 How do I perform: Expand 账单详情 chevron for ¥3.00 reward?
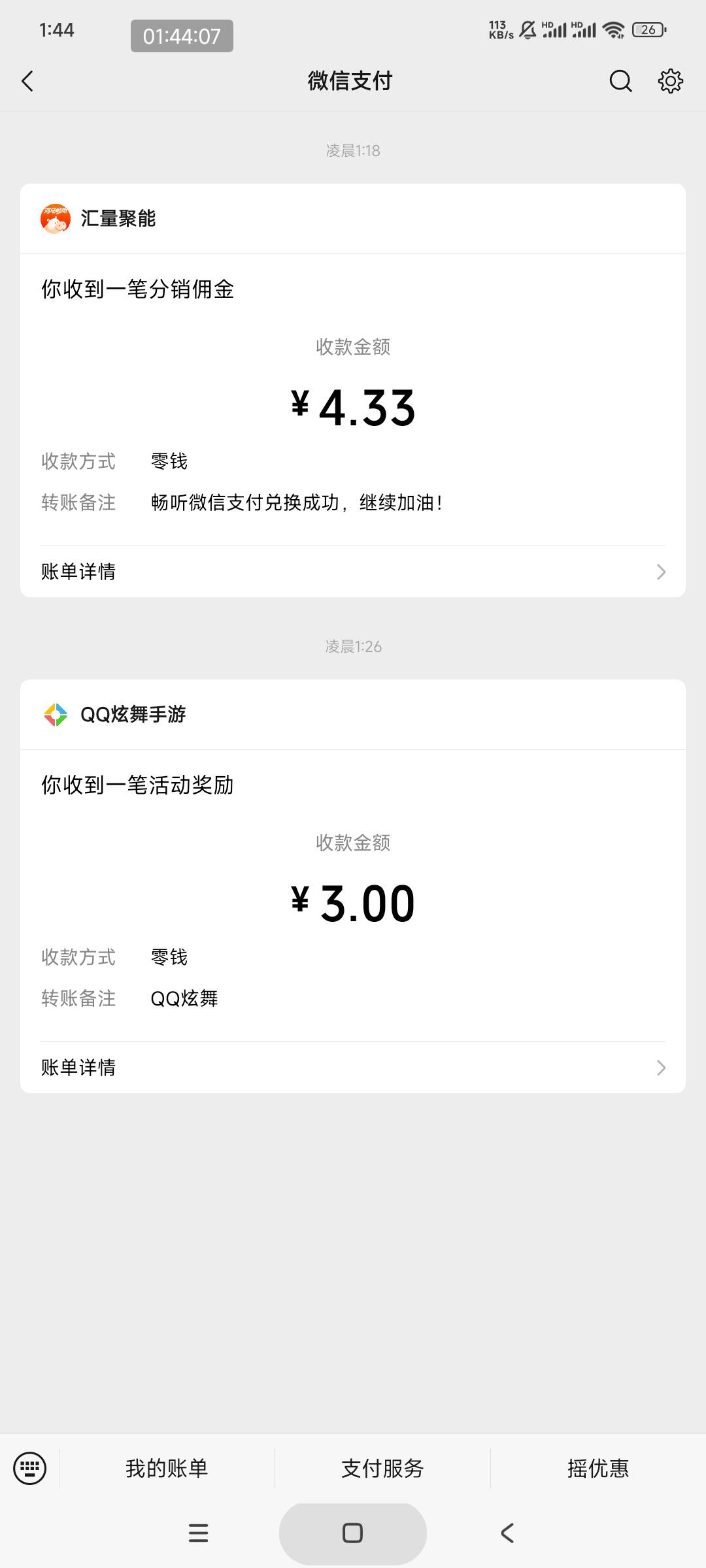[661, 1068]
